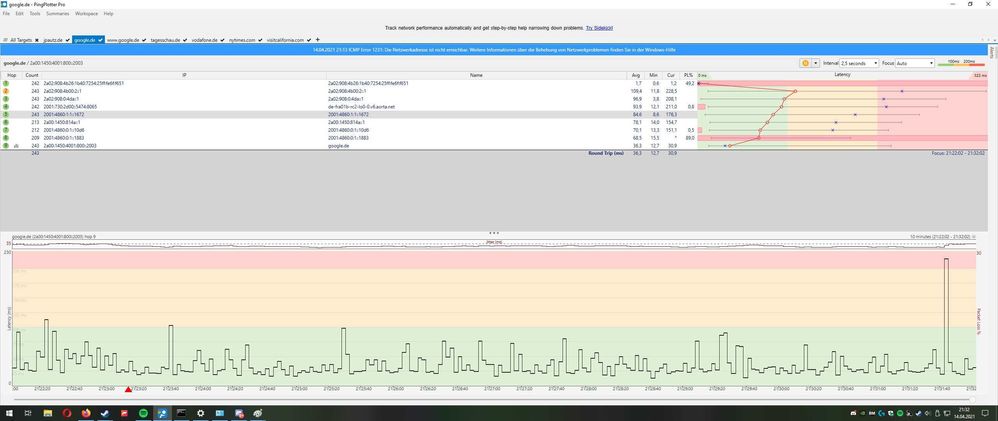
Task: Switch to the visitcalifornia.com tab
Action: pyautogui.click(x=285, y=40)
